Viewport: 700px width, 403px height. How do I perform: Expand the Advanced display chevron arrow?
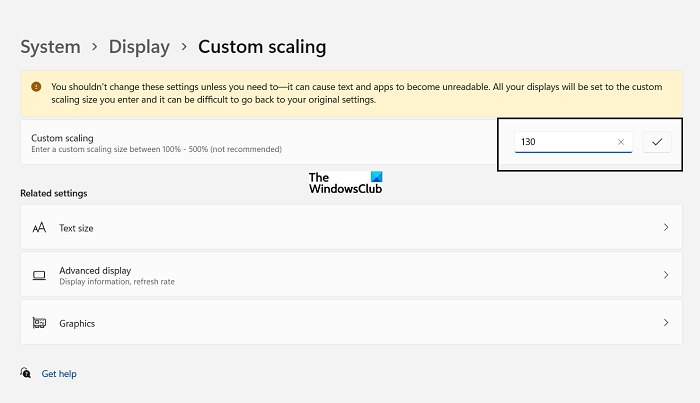666,275
